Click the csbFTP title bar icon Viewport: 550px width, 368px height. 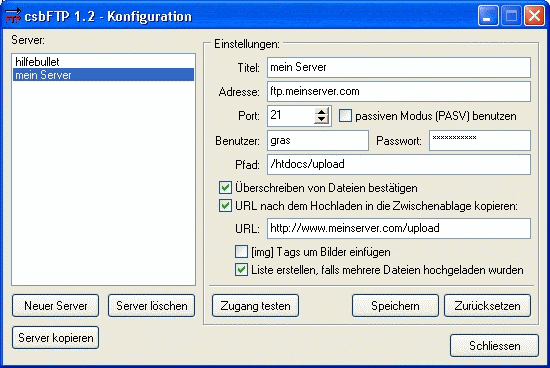click(13, 16)
